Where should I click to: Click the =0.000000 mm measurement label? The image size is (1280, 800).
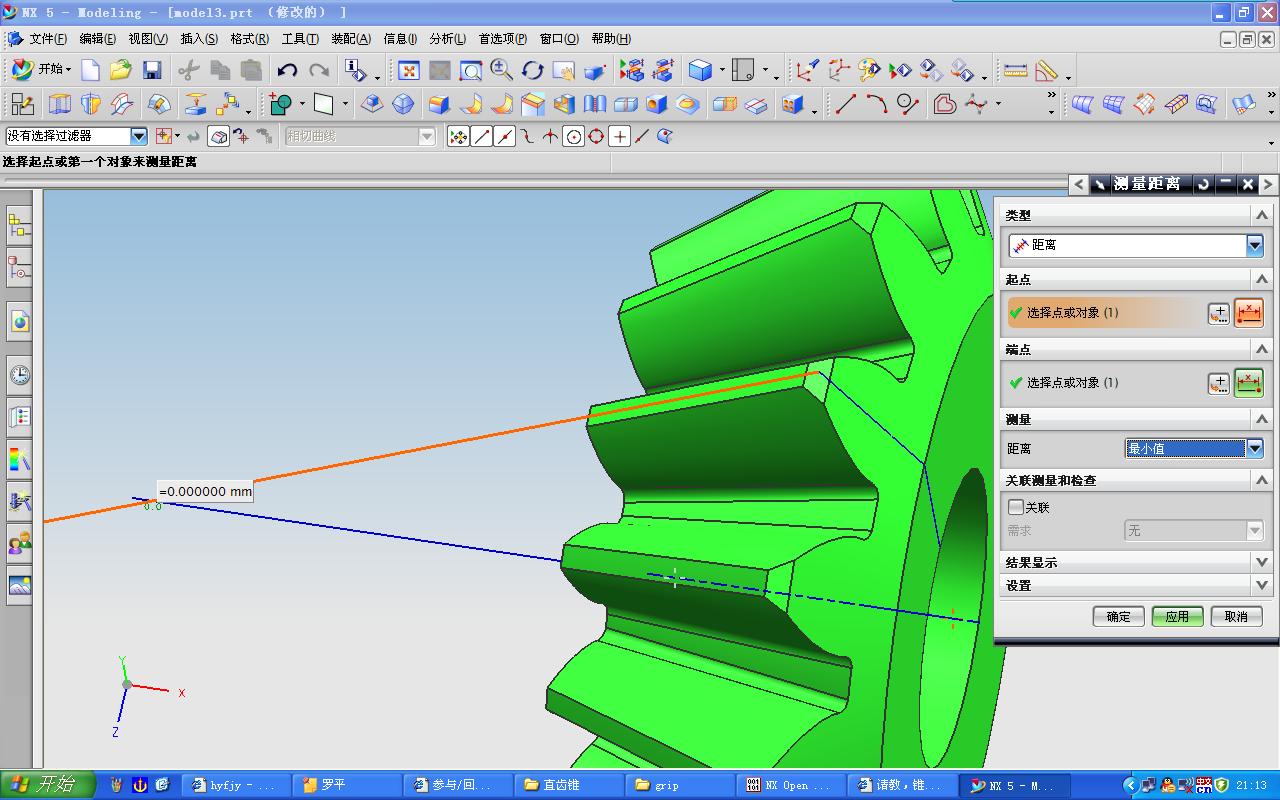pos(205,491)
